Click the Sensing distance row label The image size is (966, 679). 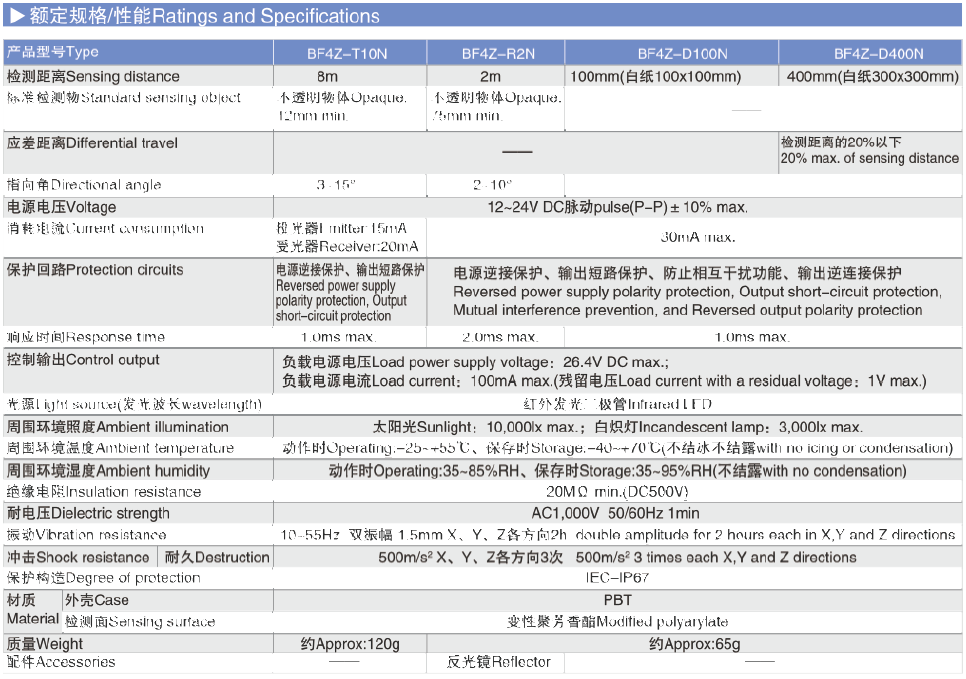click(x=93, y=76)
